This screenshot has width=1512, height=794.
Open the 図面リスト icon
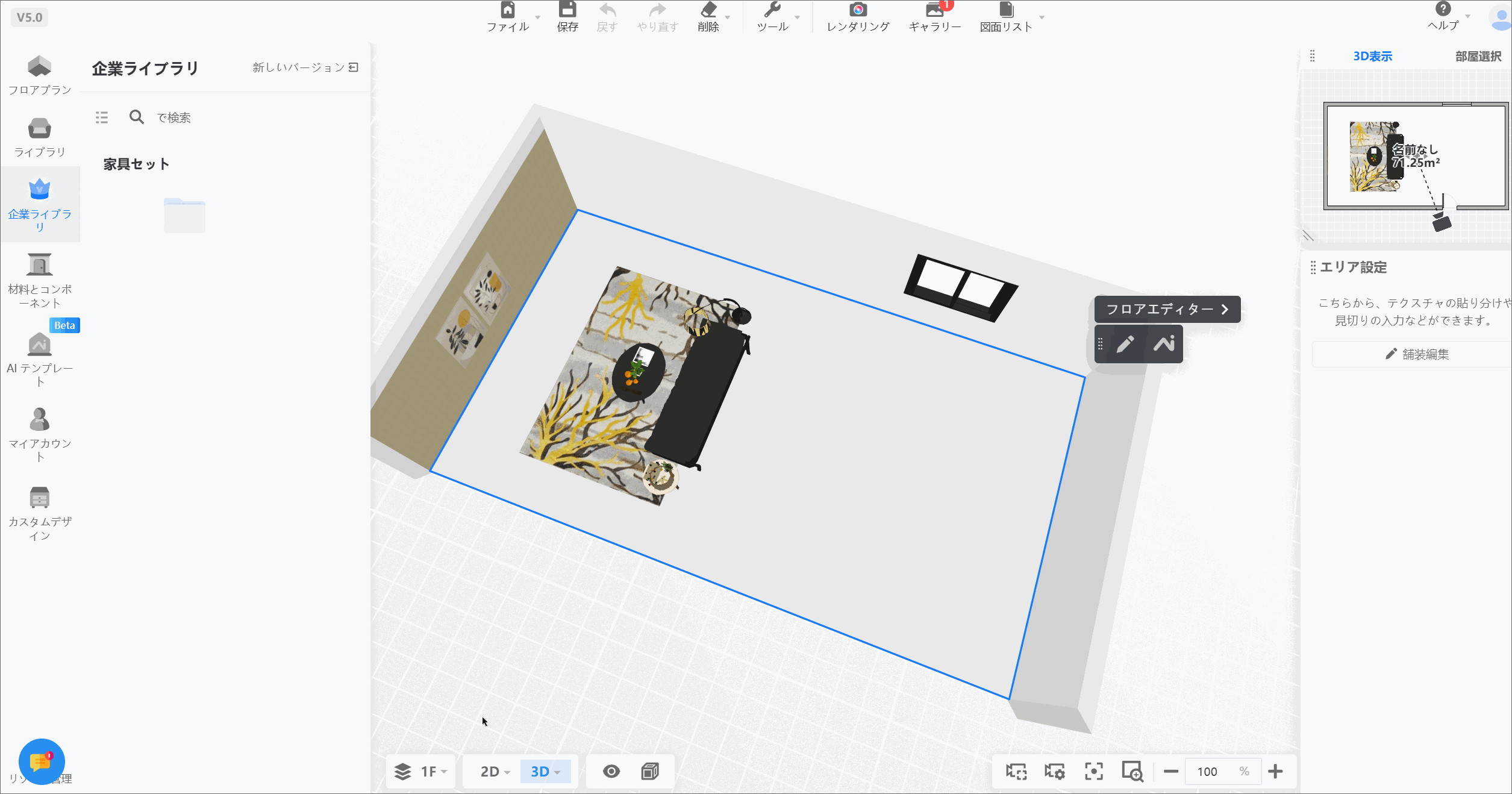(x=1006, y=10)
